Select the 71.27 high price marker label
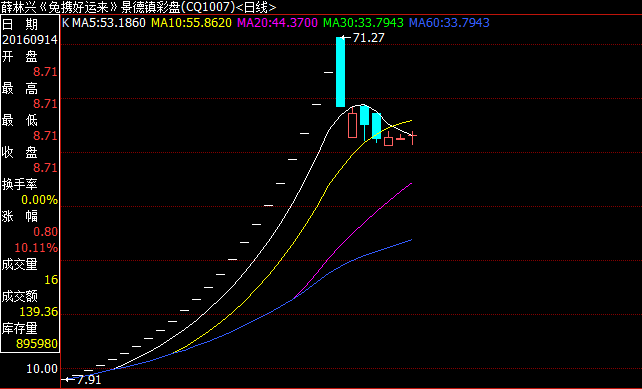 coord(368,38)
